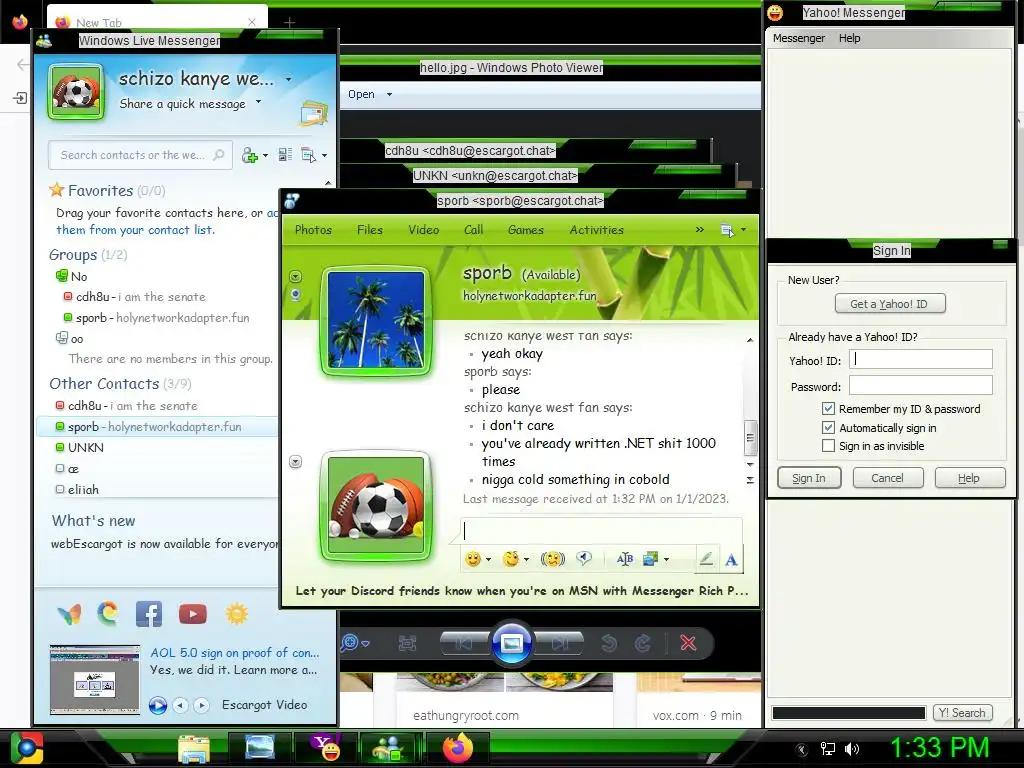Click the swirl icon next to MSN butterfly
1024x768 pixels.
click(x=108, y=614)
